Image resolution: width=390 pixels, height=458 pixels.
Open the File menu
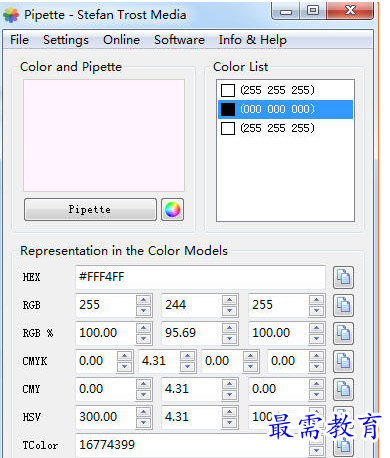tap(19, 40)
